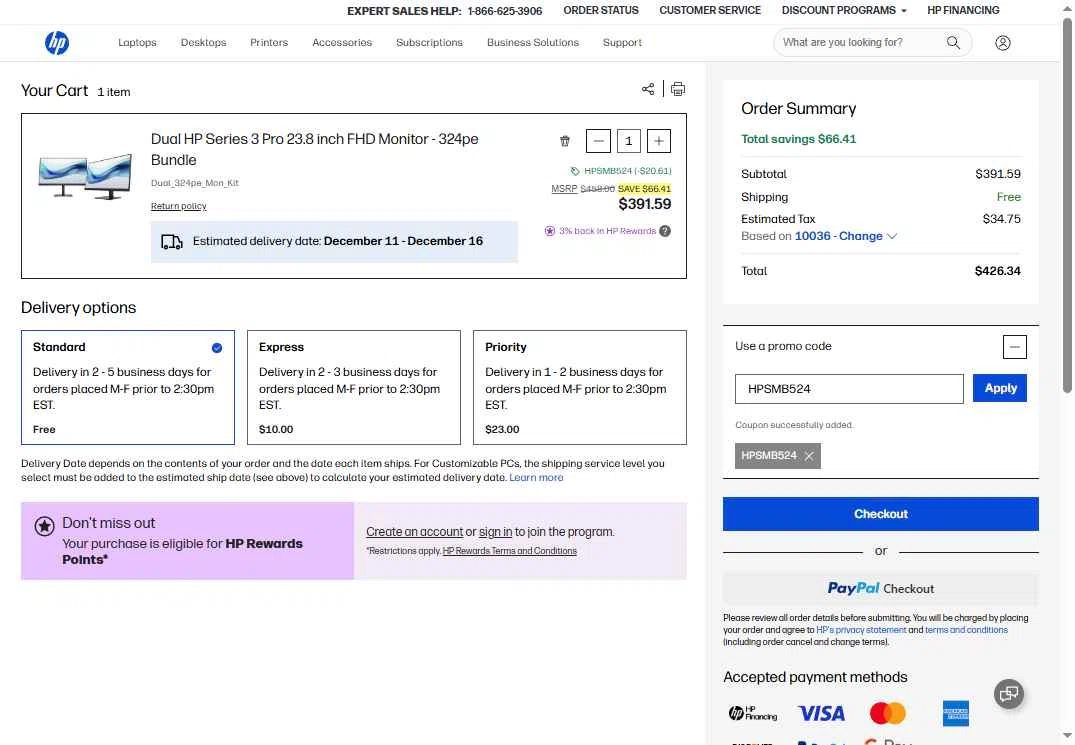Viewport: 1075px width, 745px height.
Task: Expand Discount Programs dropdown
Action: tap(843, 10)
